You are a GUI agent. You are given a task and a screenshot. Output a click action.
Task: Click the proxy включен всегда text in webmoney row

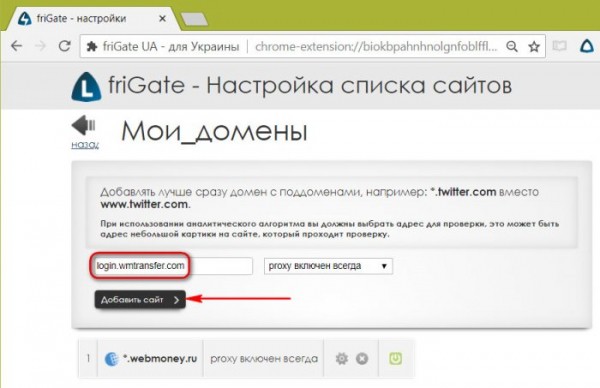point(264,359)
